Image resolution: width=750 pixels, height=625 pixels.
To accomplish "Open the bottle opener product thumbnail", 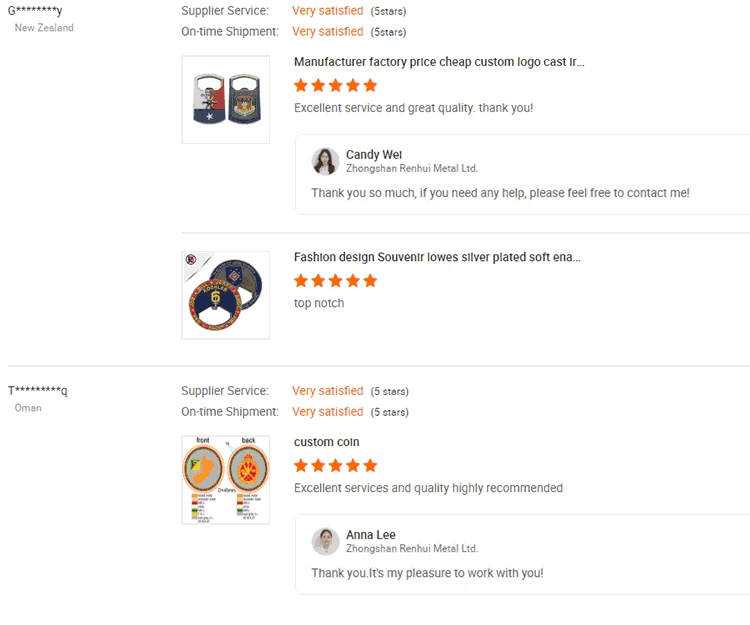I will tap(225, 99).
